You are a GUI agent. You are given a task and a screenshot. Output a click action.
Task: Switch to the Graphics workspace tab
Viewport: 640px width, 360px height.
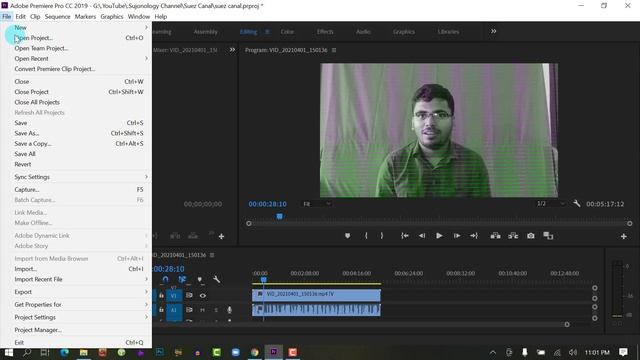click(x=404, y=32)
